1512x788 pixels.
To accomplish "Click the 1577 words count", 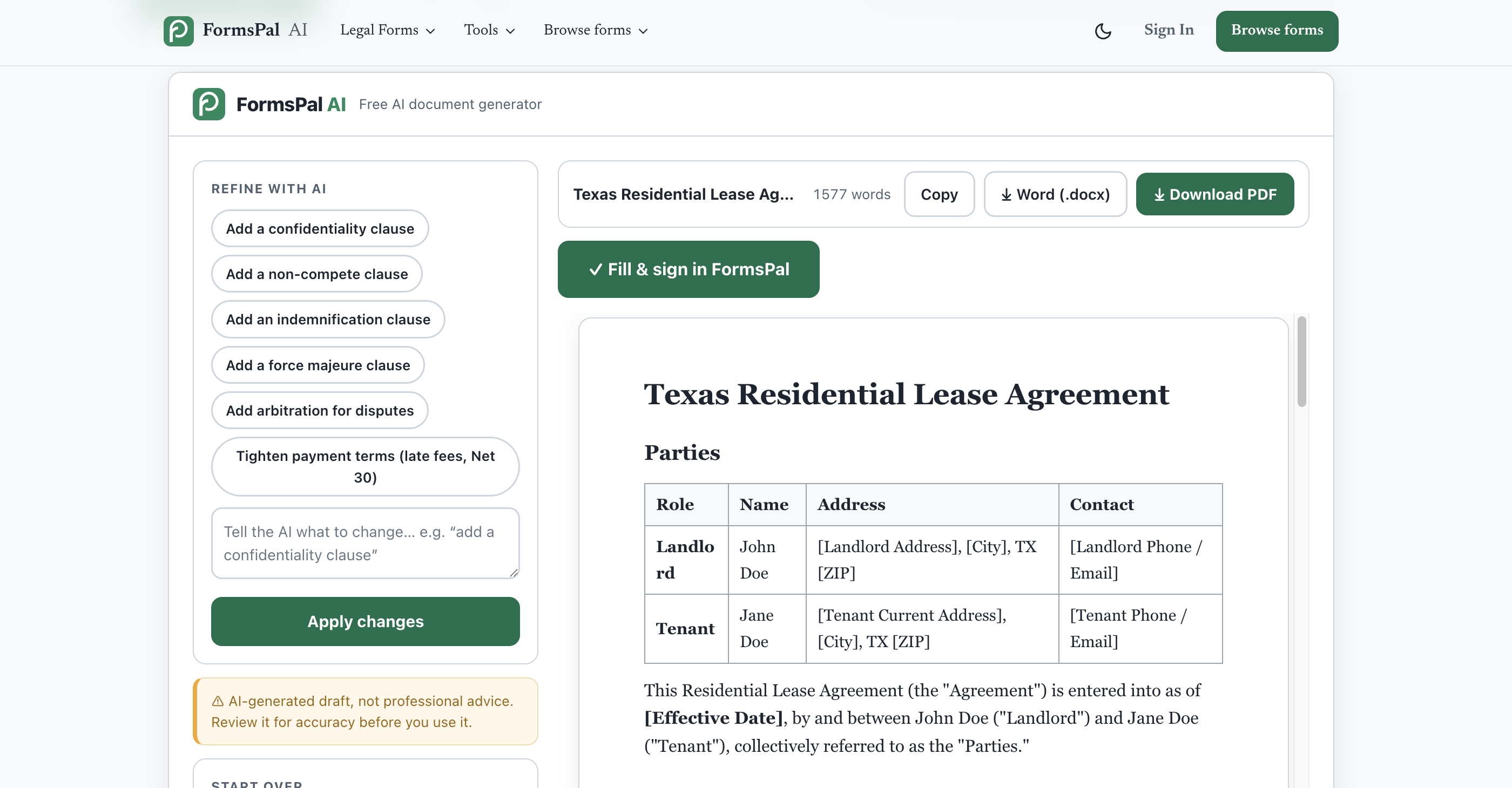I will pyautogui.click(x=852, y=194).
